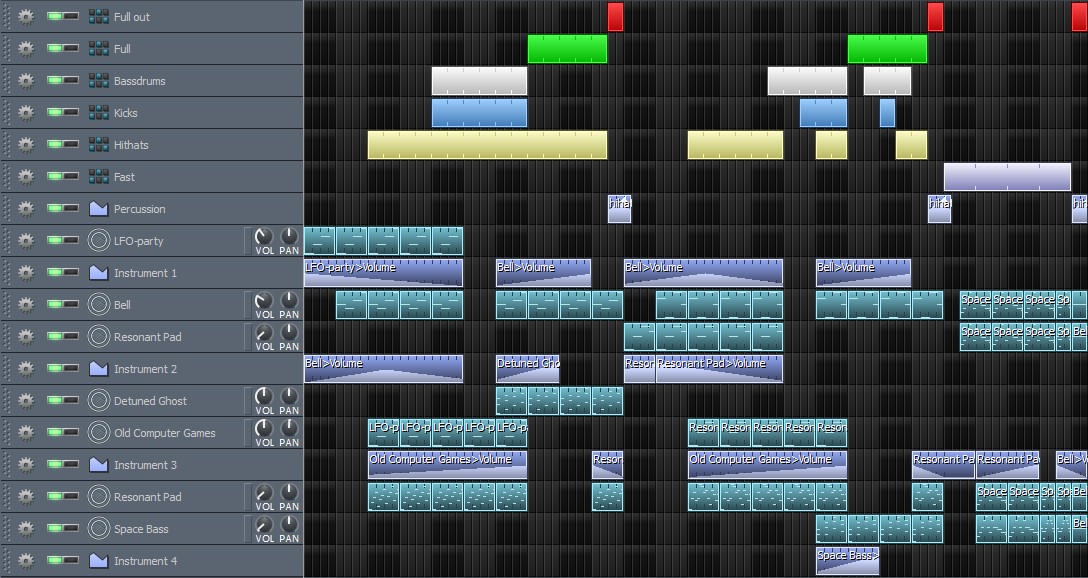Screen dimensions: 1088x578
Task: Solo the Bell track
Action: (x=72, y=305)
